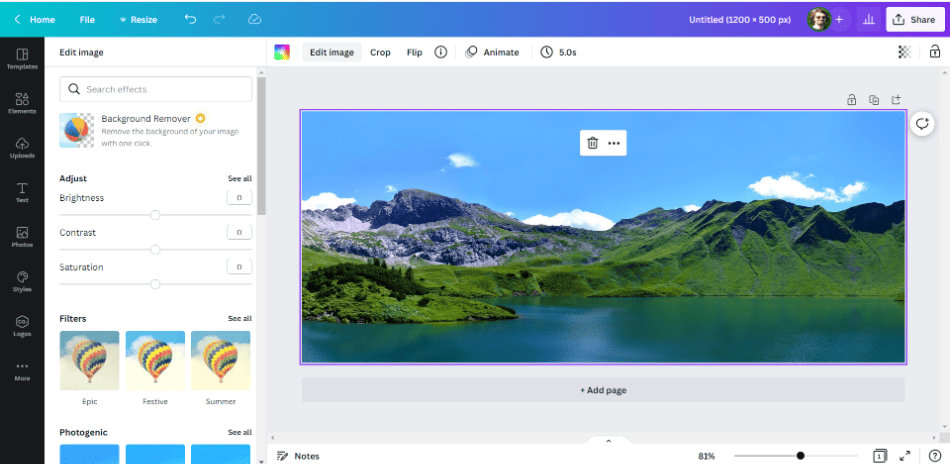This screenshot has width=950, height=464.
Task: Open the Logos sidebar panel
Action: [x=22, y=326]
